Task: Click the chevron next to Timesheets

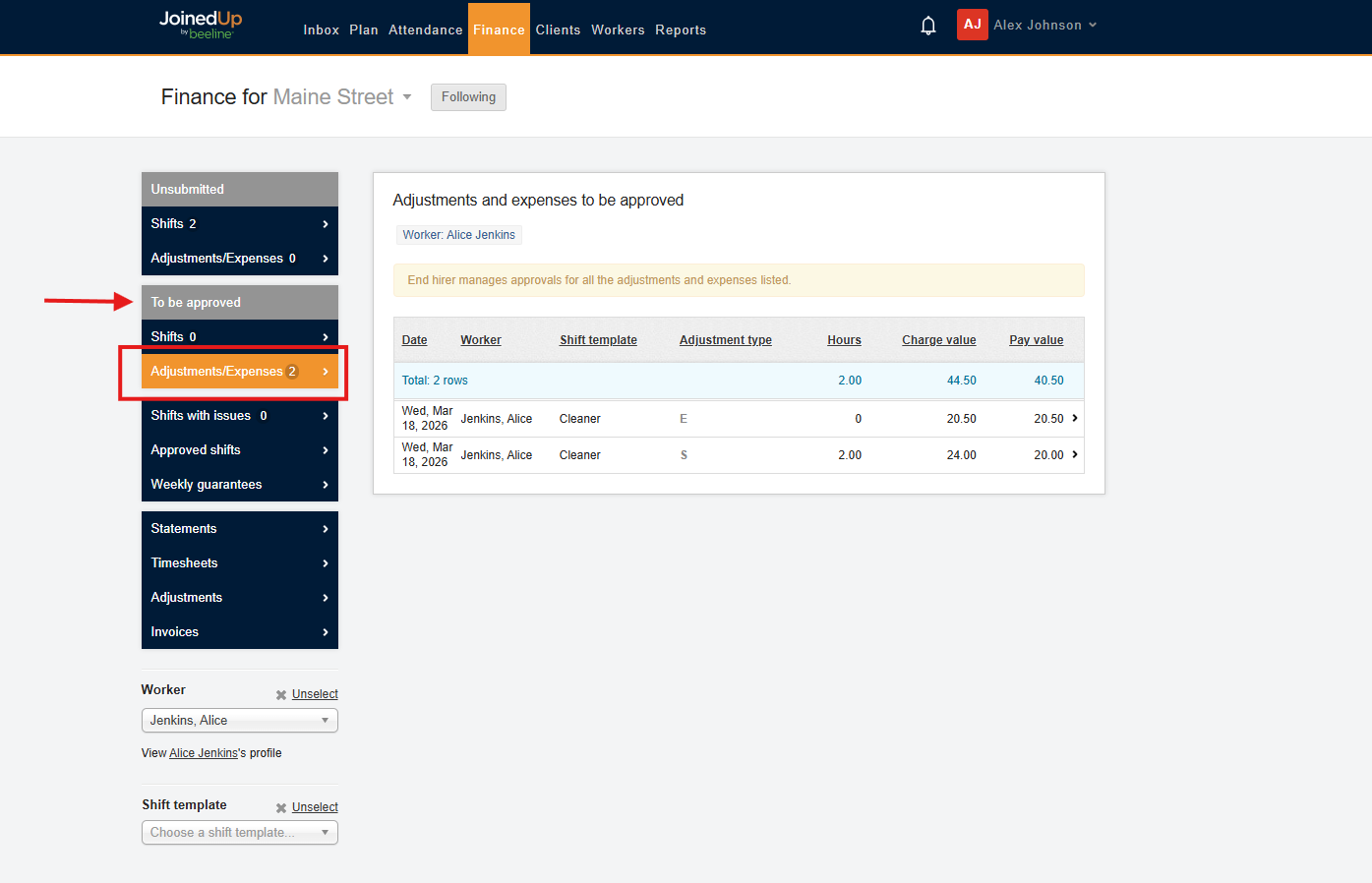Action: (x=325, y=562)
